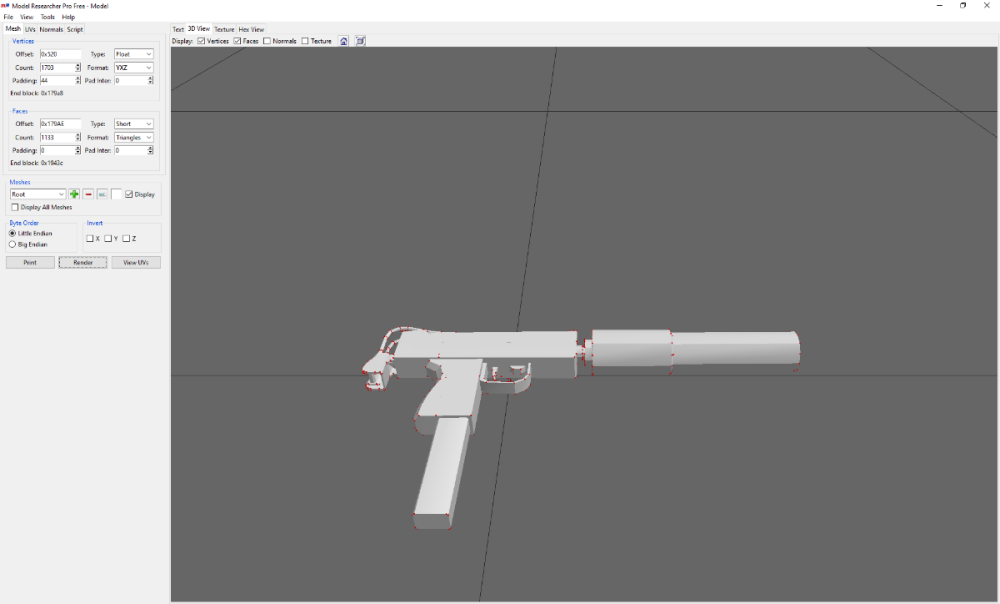Screen dimensions: 1000x604
Task: Click the home reset view icon
Action: tap(344, 41)
